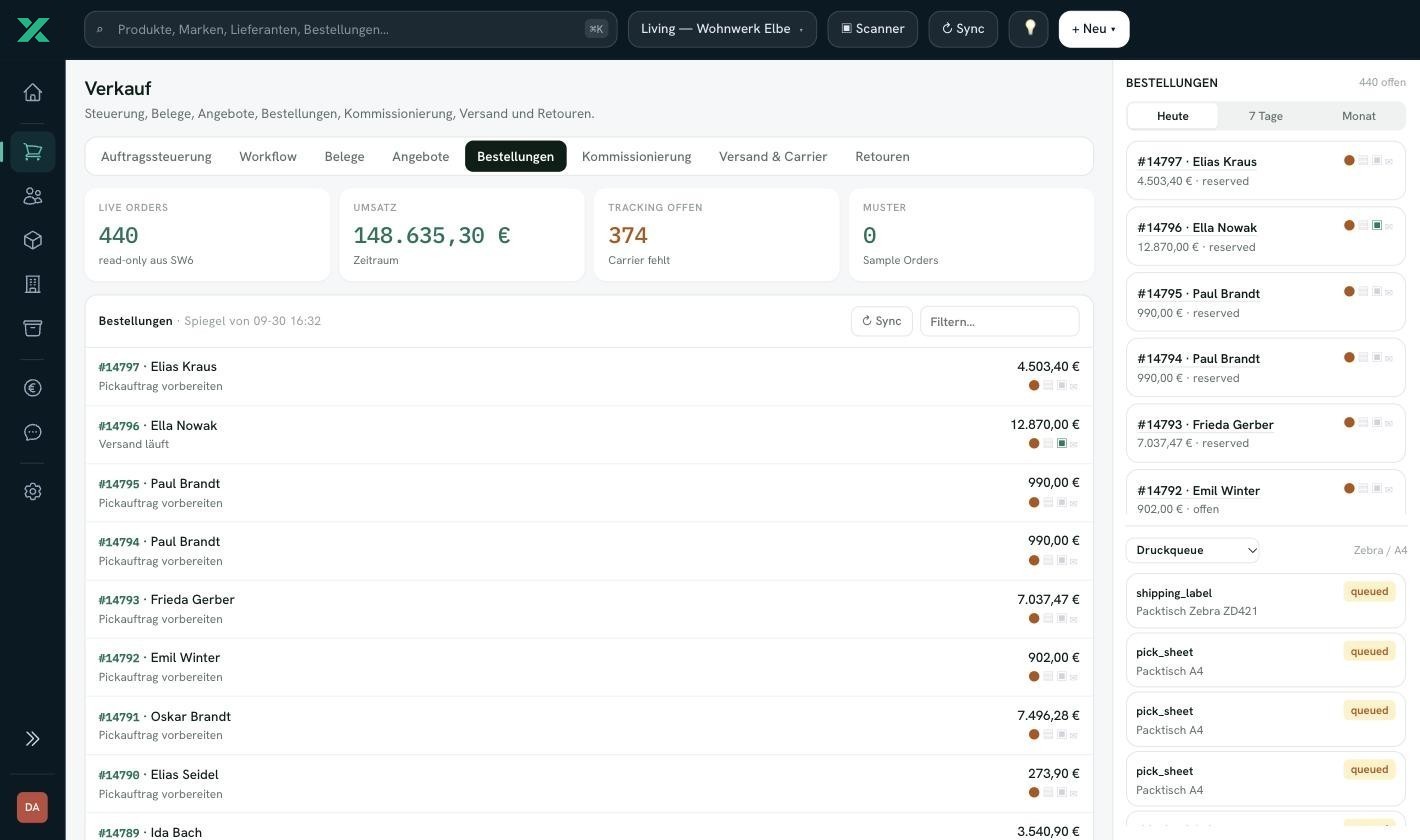Image resolution: width=1420 pixels, height=840 pixels.
Task: Open the Auftragssteuerung tab
Action: [x=156, y=156]
